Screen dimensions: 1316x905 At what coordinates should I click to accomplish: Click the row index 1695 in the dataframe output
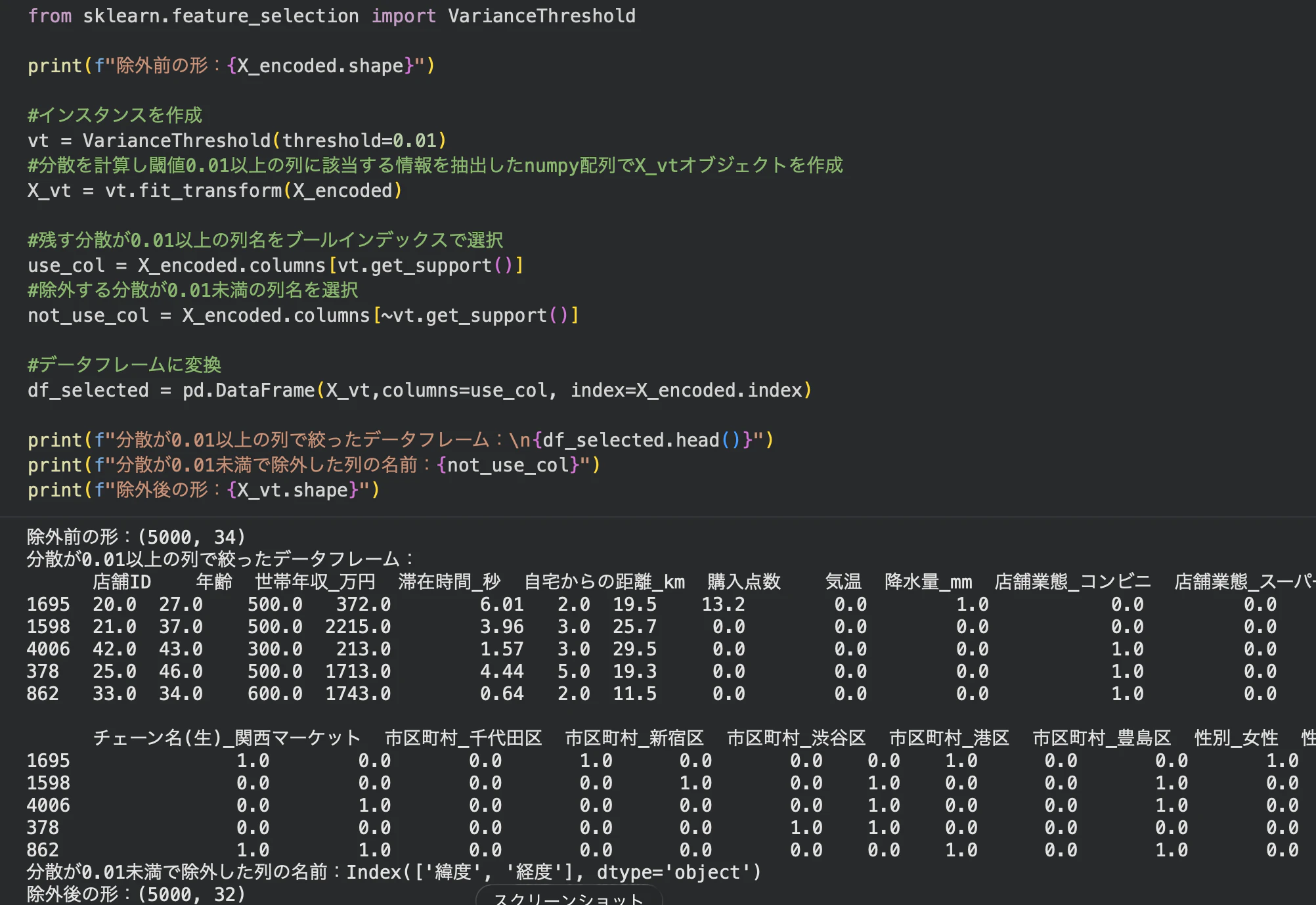[49, 604]
